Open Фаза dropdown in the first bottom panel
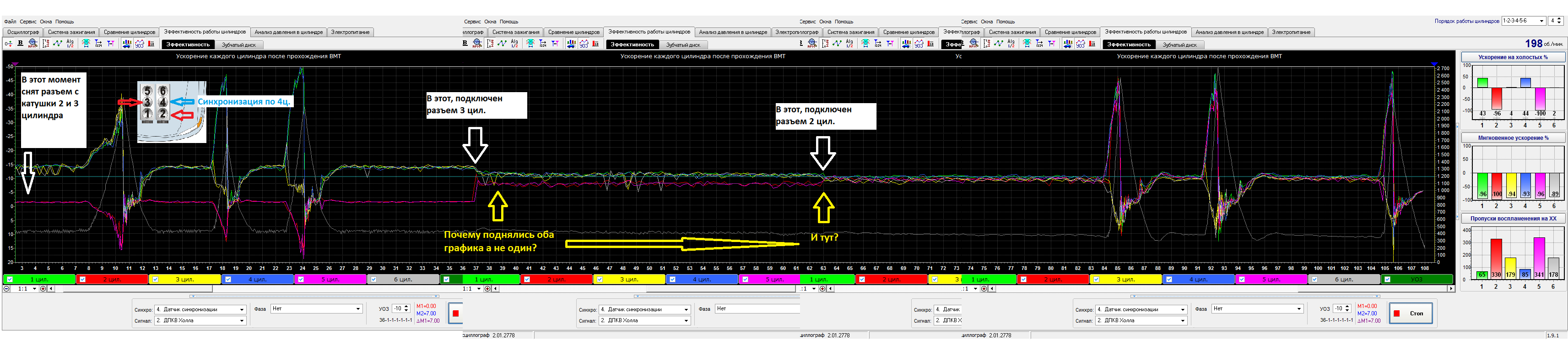 coord(317,308)
